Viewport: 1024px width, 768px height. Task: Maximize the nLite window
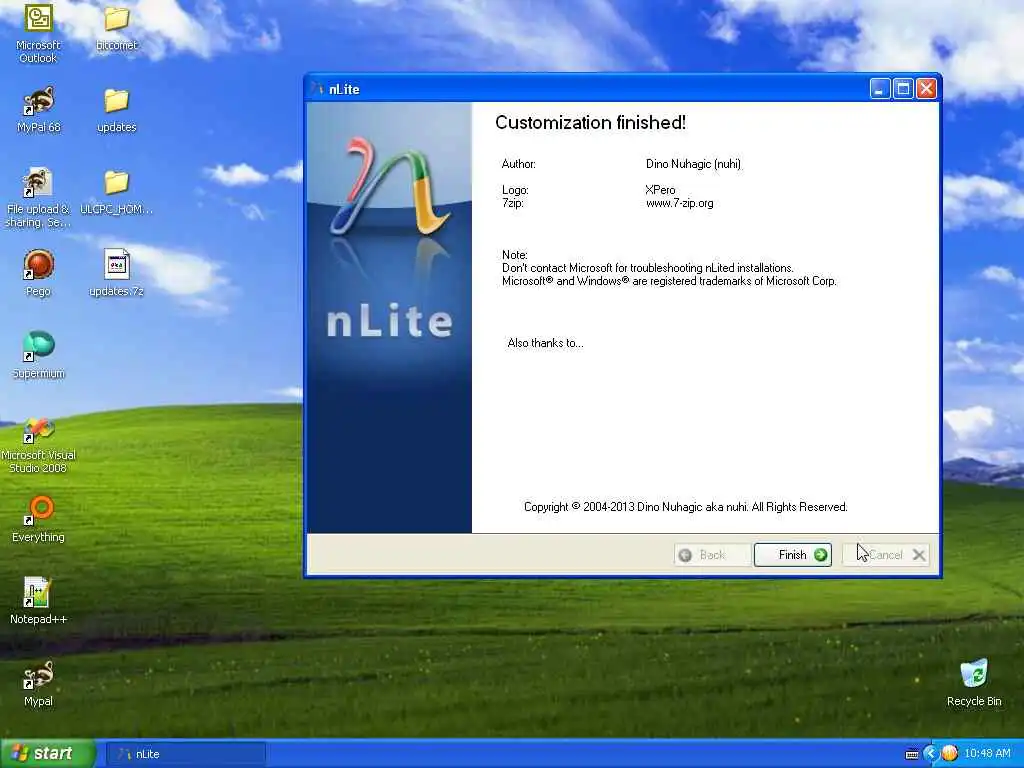point(903,89)
